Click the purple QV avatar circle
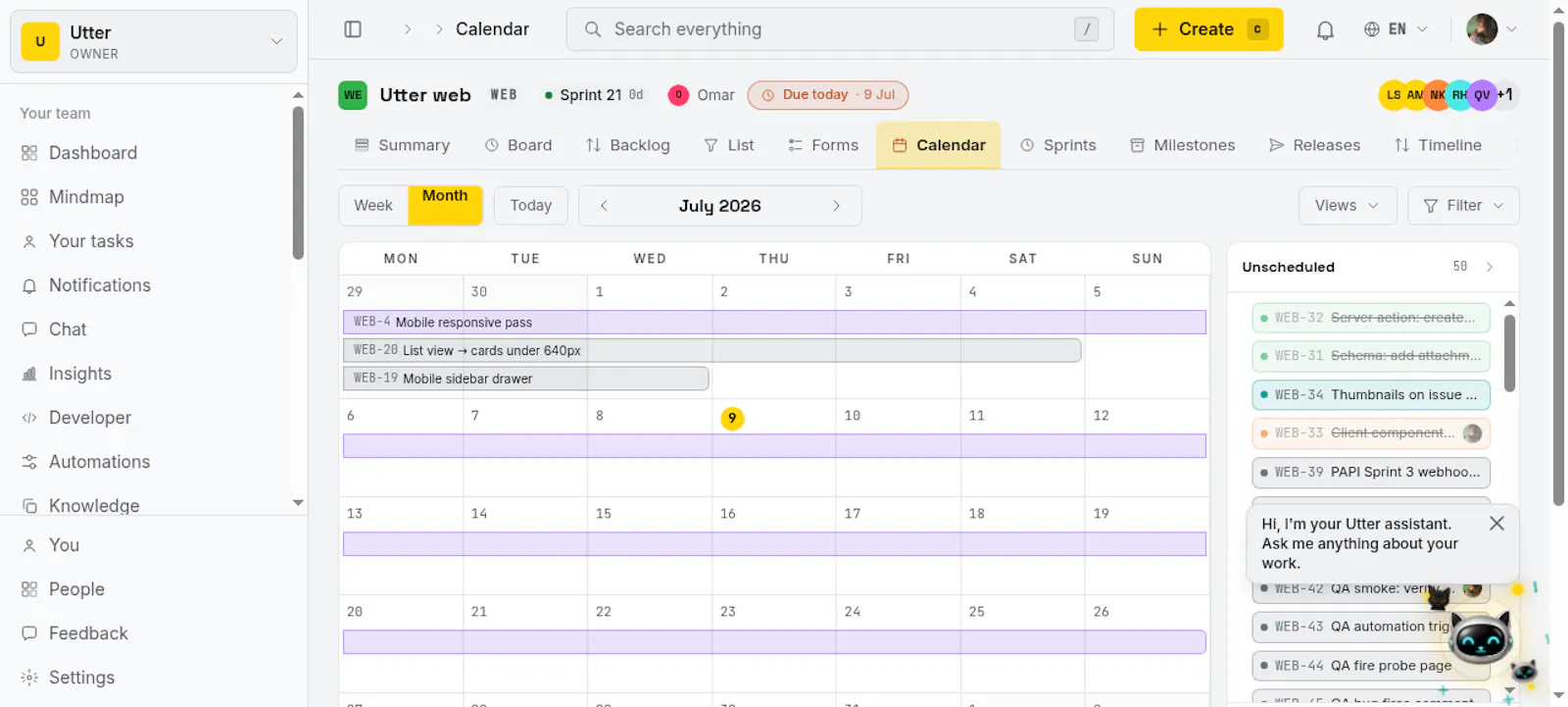The height and width of the screenshot is (707, 1568). click(1482, 95)
